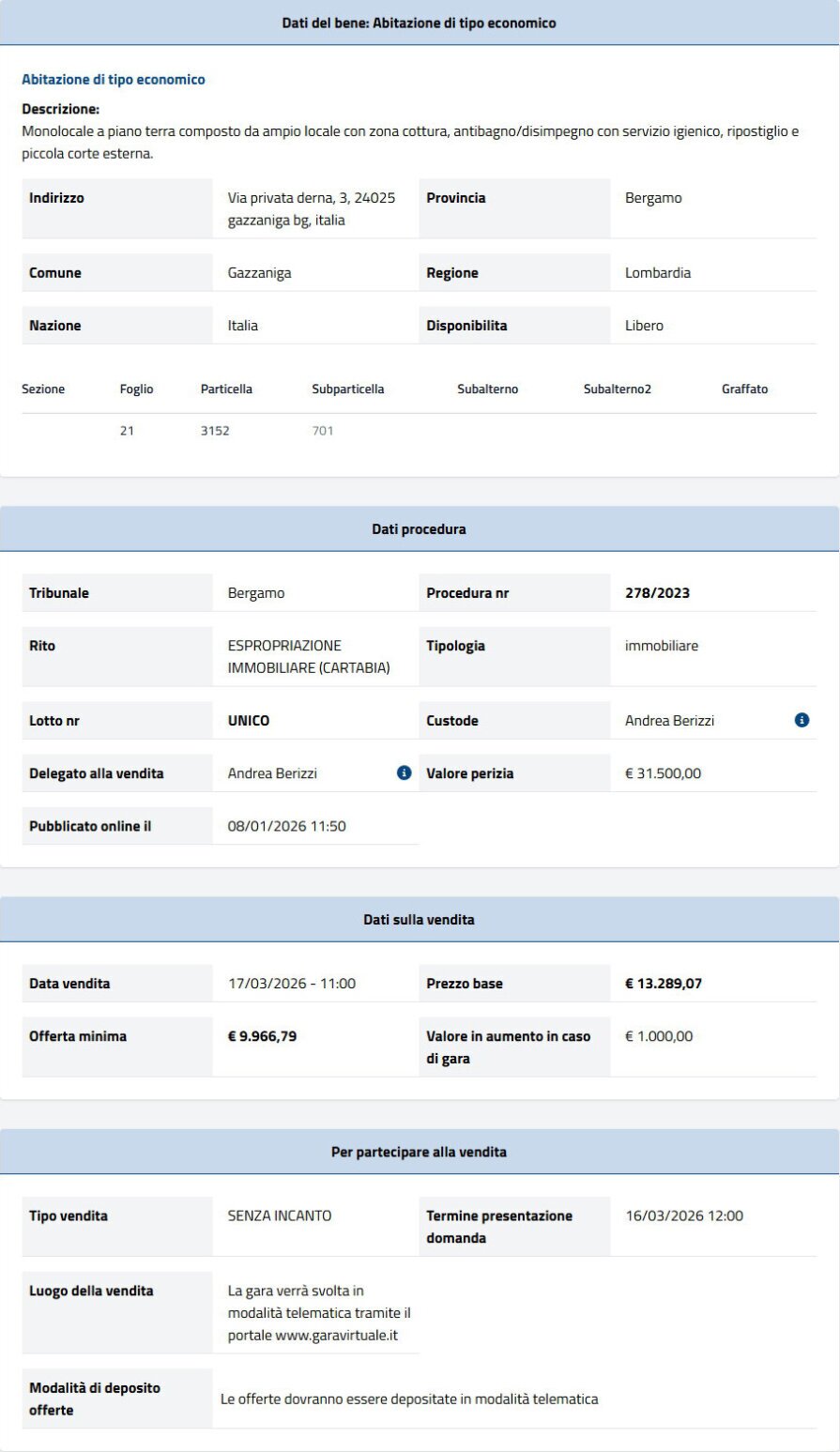Open the Subparticella value 701
The height and width of the screenshot is (1452, 840).
point(324,431)
